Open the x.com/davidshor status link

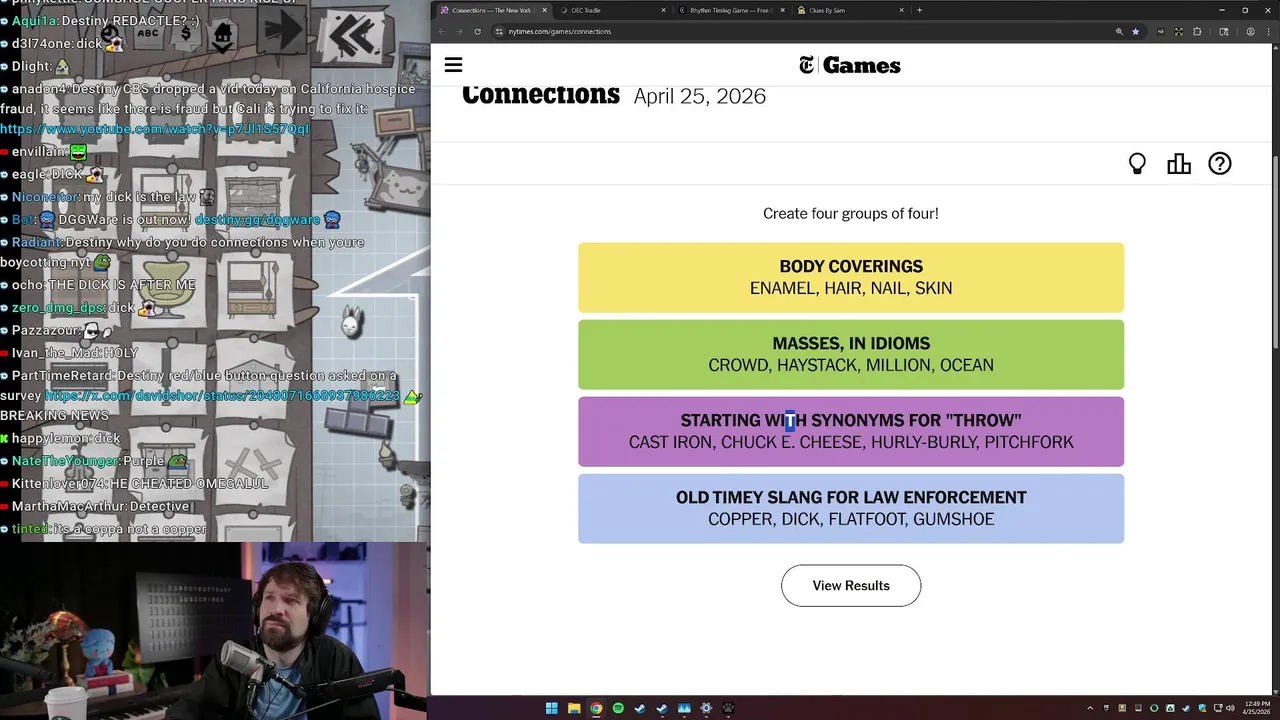point(222,396)
